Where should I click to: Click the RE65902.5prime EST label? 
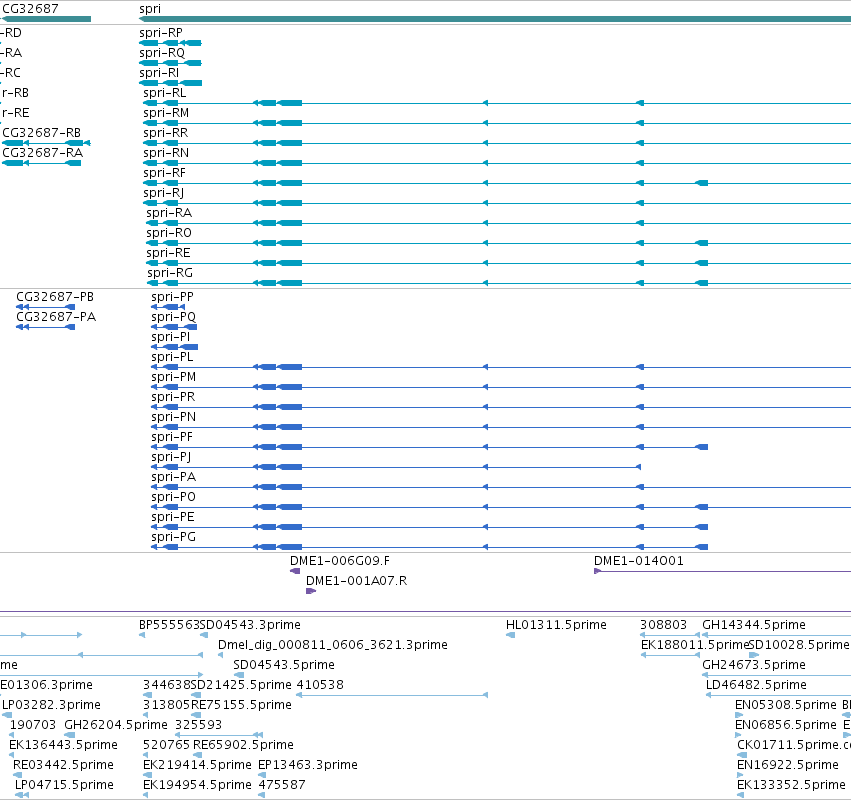[243, 745]
